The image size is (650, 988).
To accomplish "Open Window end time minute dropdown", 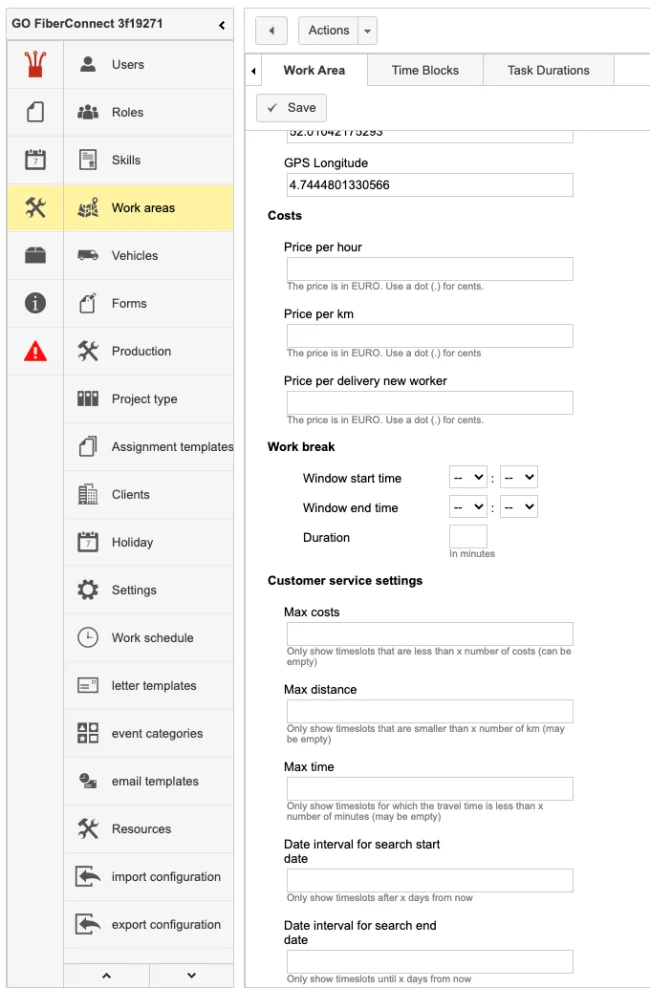I will [x=519, y=507].
